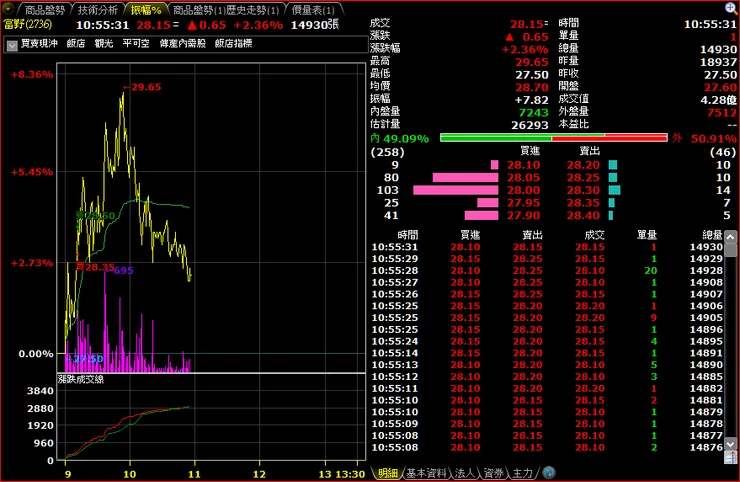Viewport: 740px width, 482px height.
Task: Click the tick row with total volume 14905
Action: [547, 318]
